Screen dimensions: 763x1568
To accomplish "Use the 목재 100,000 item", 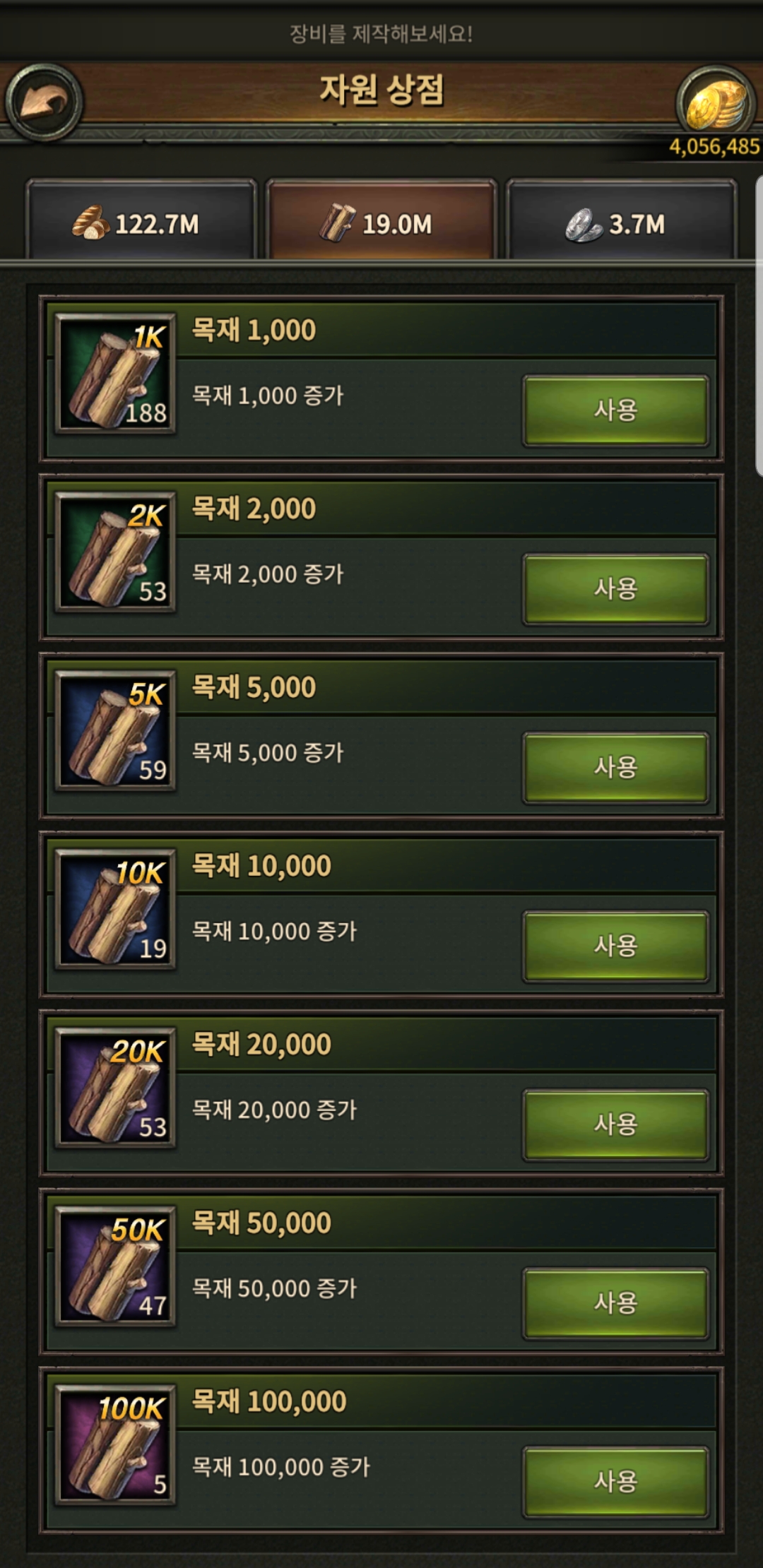I will click(615, 1483).
